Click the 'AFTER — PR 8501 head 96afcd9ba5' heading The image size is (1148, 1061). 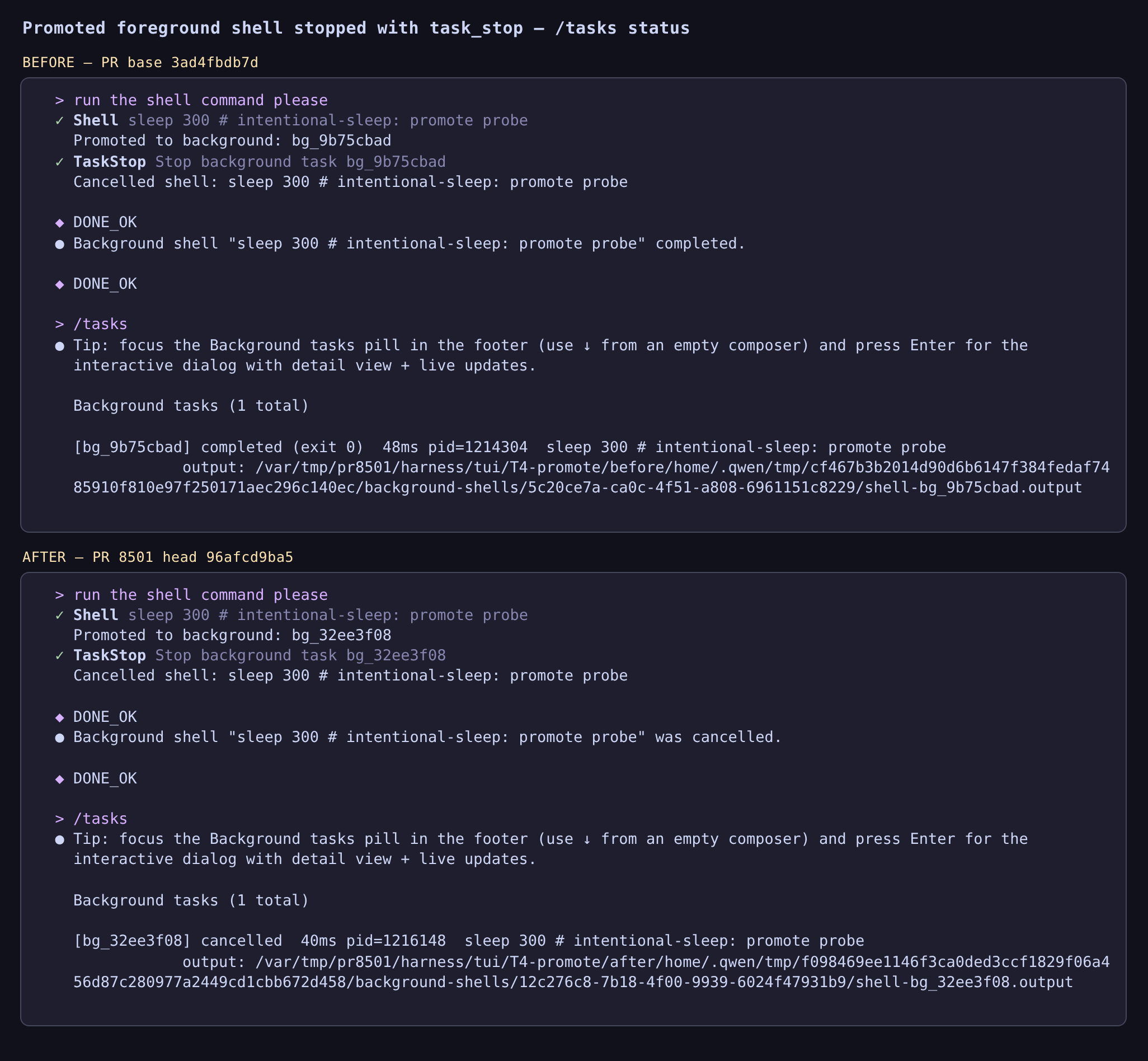[158, 557]
